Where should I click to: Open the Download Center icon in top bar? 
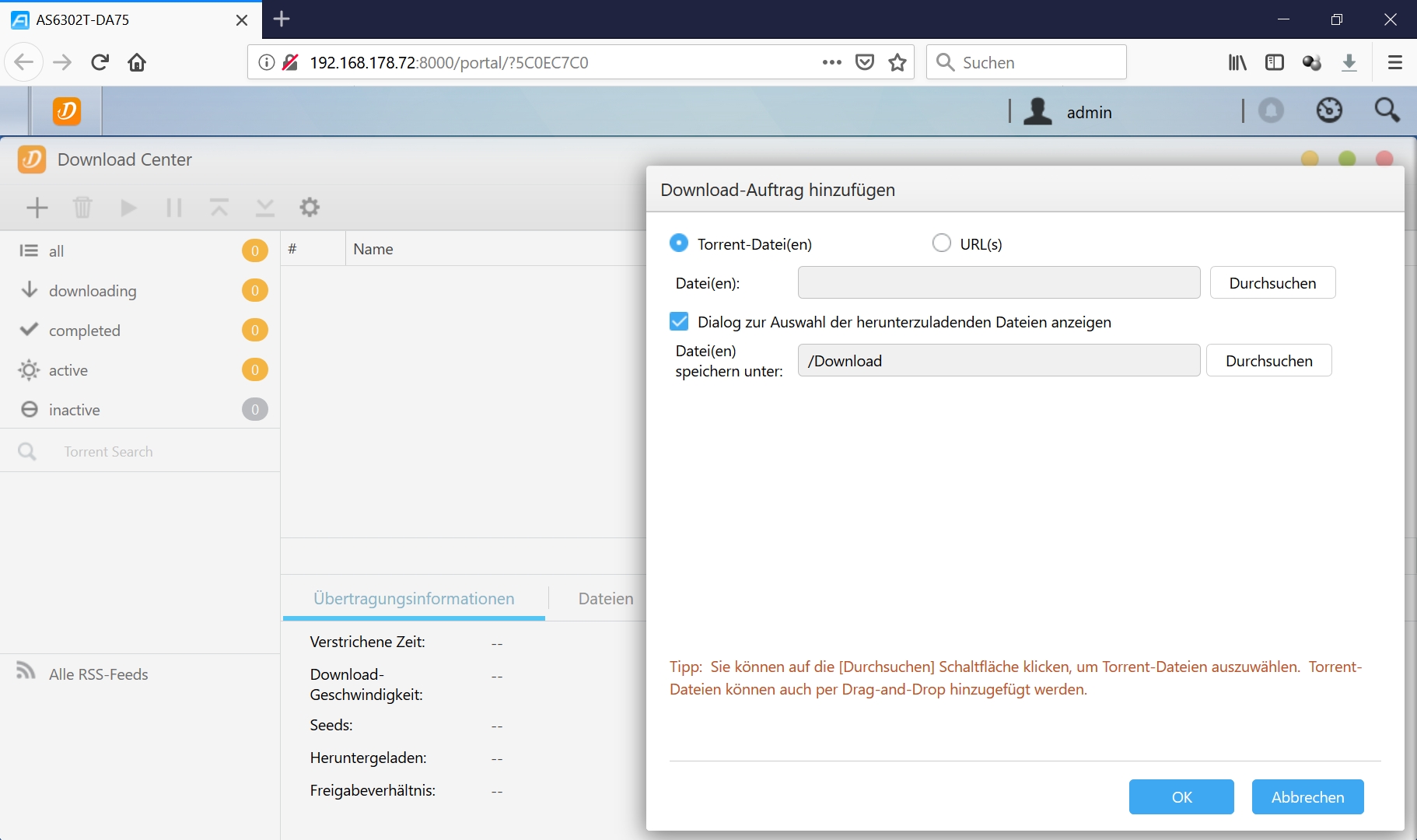pyautogui.click(x=67, y=111)
